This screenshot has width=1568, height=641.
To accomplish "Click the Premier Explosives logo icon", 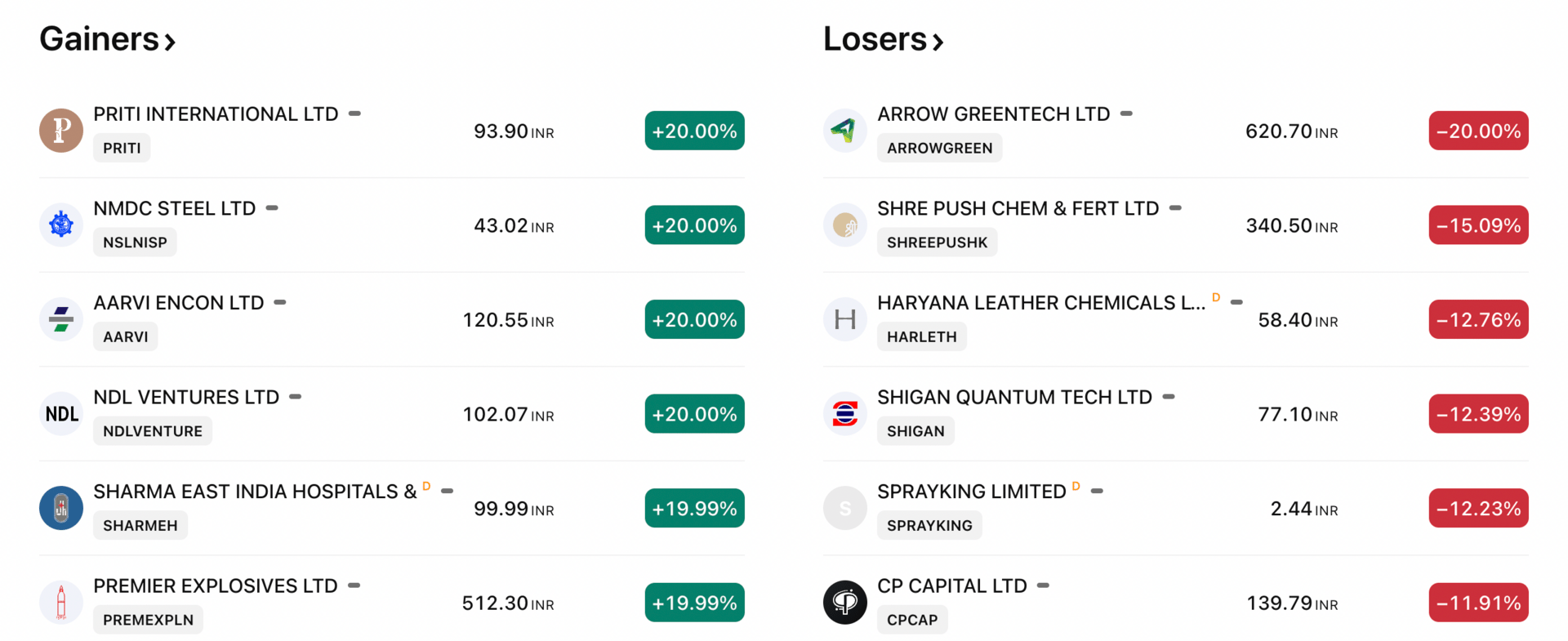I will (61, 603).
